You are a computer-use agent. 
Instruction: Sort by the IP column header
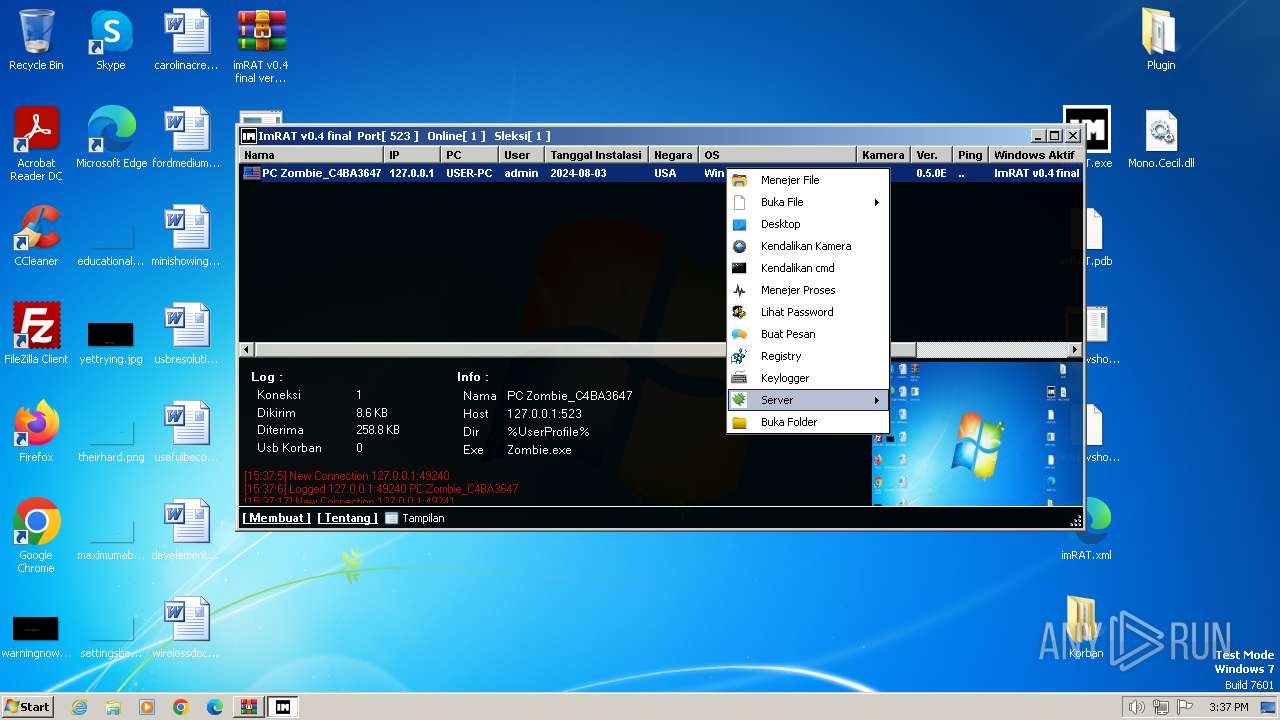412,155
